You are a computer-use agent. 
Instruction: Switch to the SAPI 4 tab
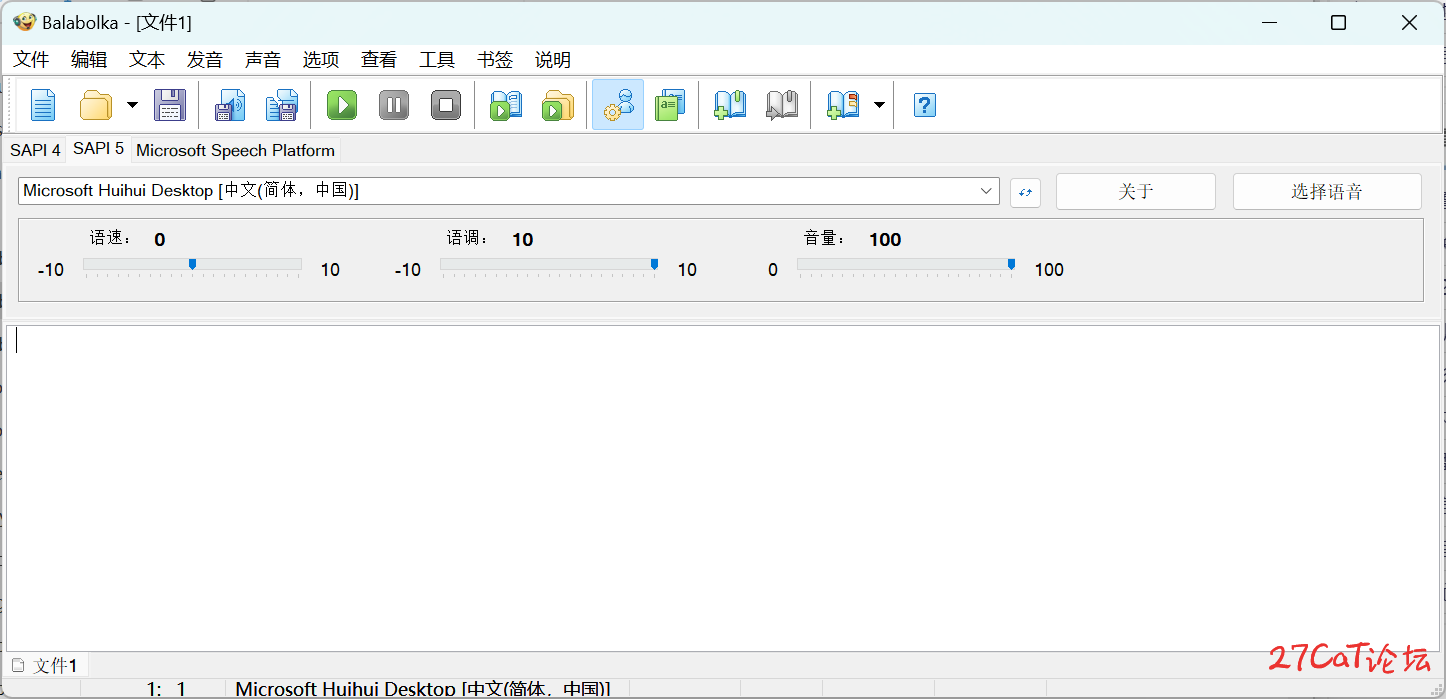tap(35, 150)
